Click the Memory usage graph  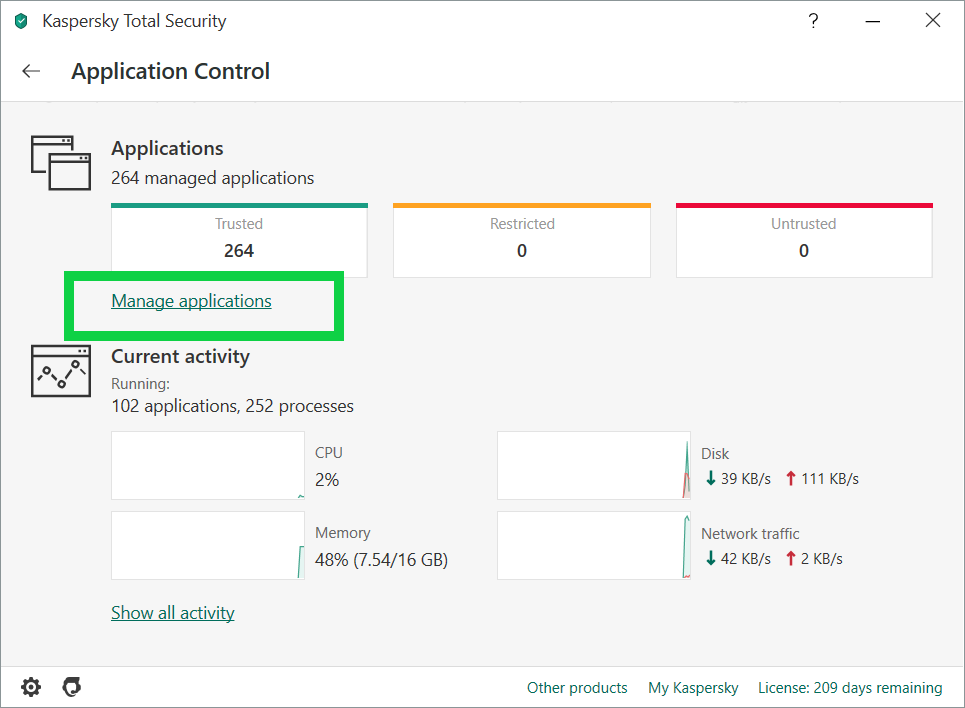(208, 546)
